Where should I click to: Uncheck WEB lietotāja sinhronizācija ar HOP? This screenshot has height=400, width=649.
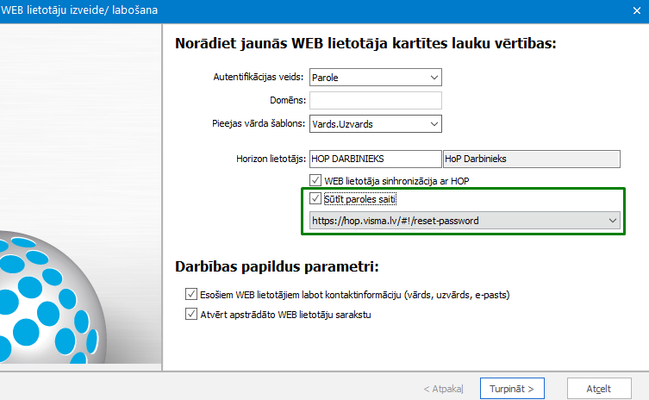[x=315, y=181]
